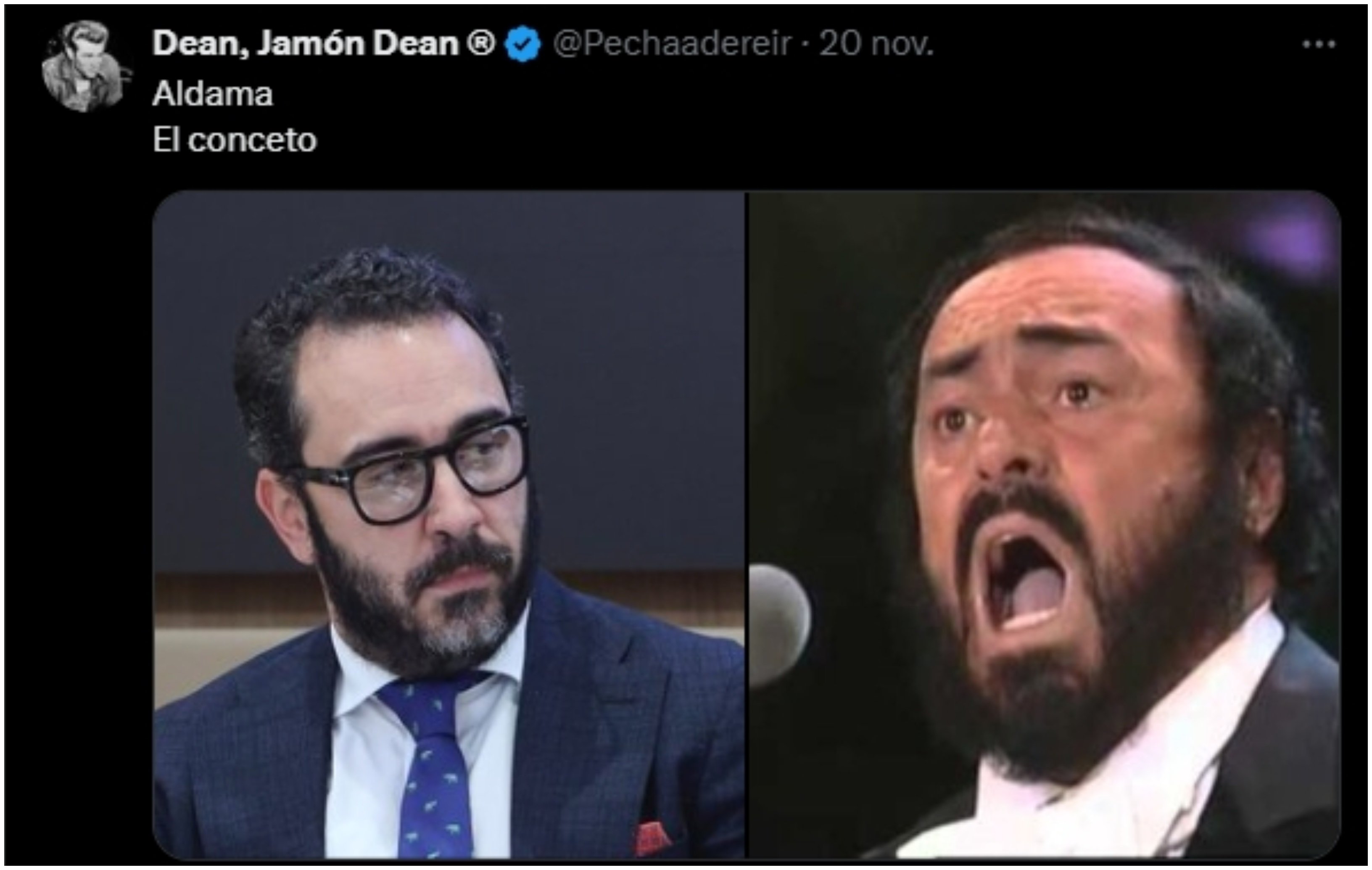Click the ® symbol after Jamón Dean

pyautogui.click(x=481, y=43)
